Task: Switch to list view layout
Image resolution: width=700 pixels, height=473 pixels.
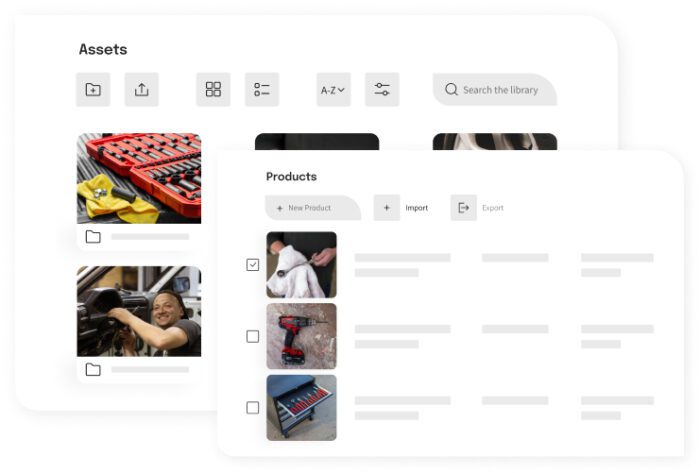Action: click(x=262, y=90)
